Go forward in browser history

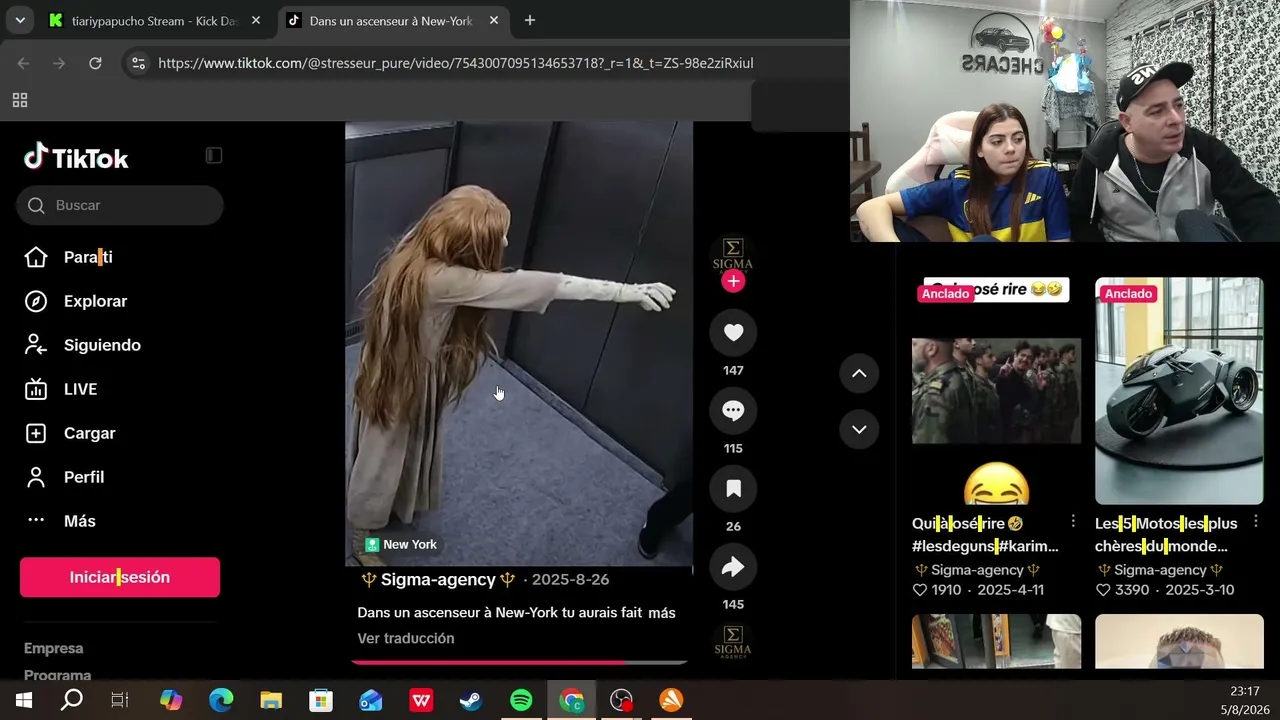[59, 63]
